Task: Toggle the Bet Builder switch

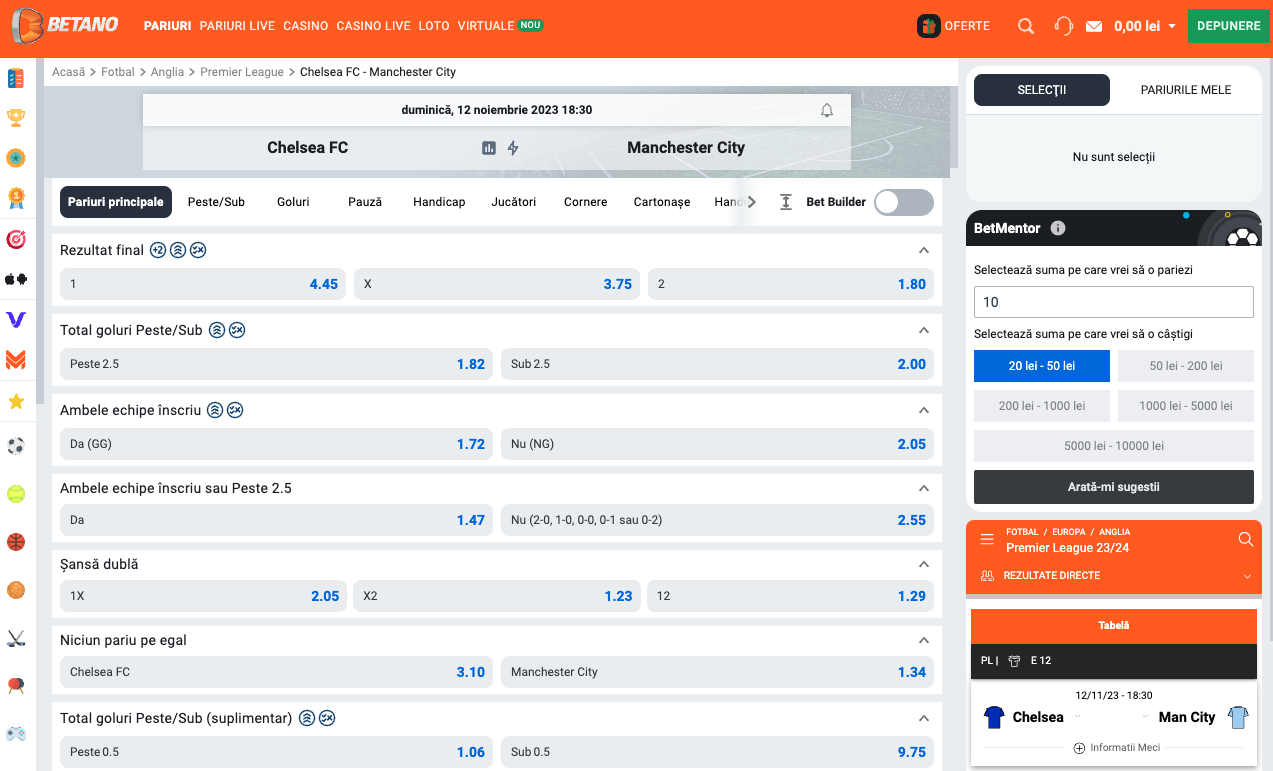Action: pyautogui.click(x=904, y=202)
